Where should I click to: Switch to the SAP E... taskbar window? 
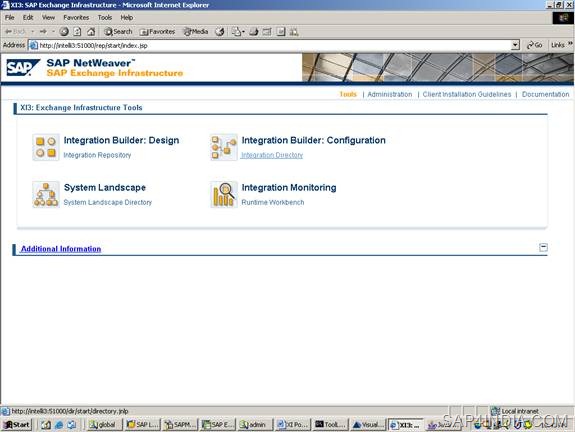click(218, 425)
